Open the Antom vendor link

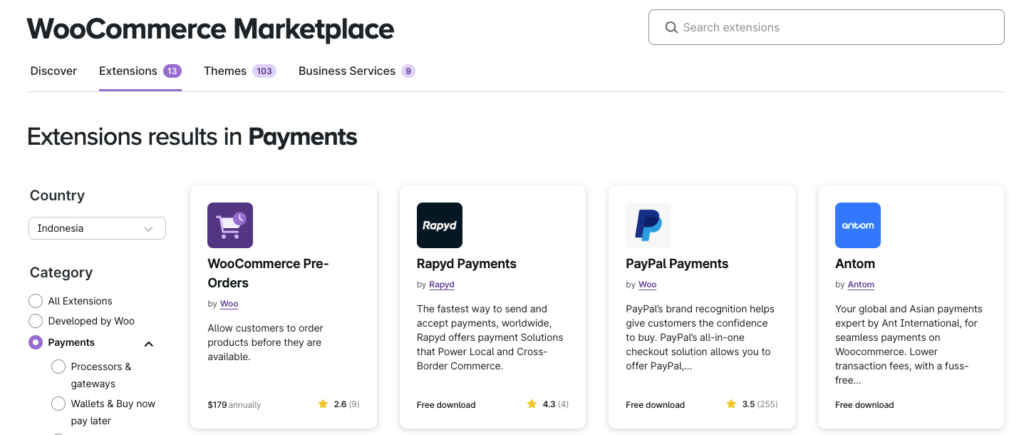[x=860, y=285]
